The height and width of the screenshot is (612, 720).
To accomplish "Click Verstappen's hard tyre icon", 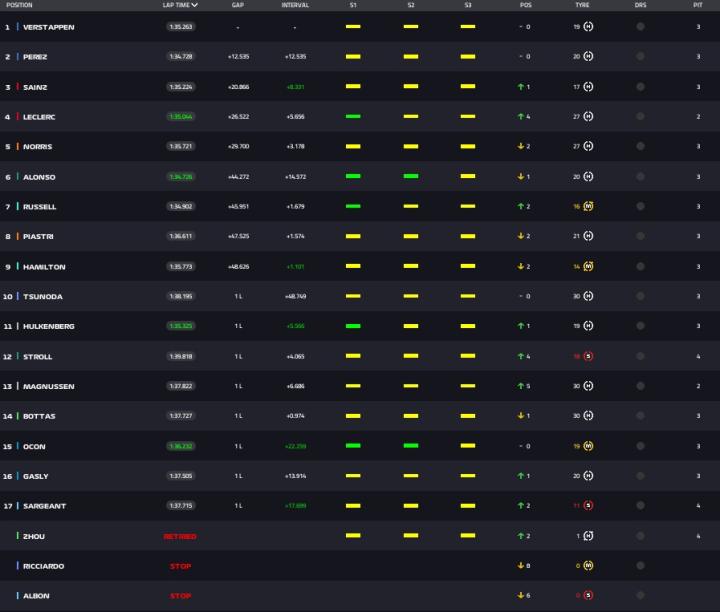I will 588,27.
